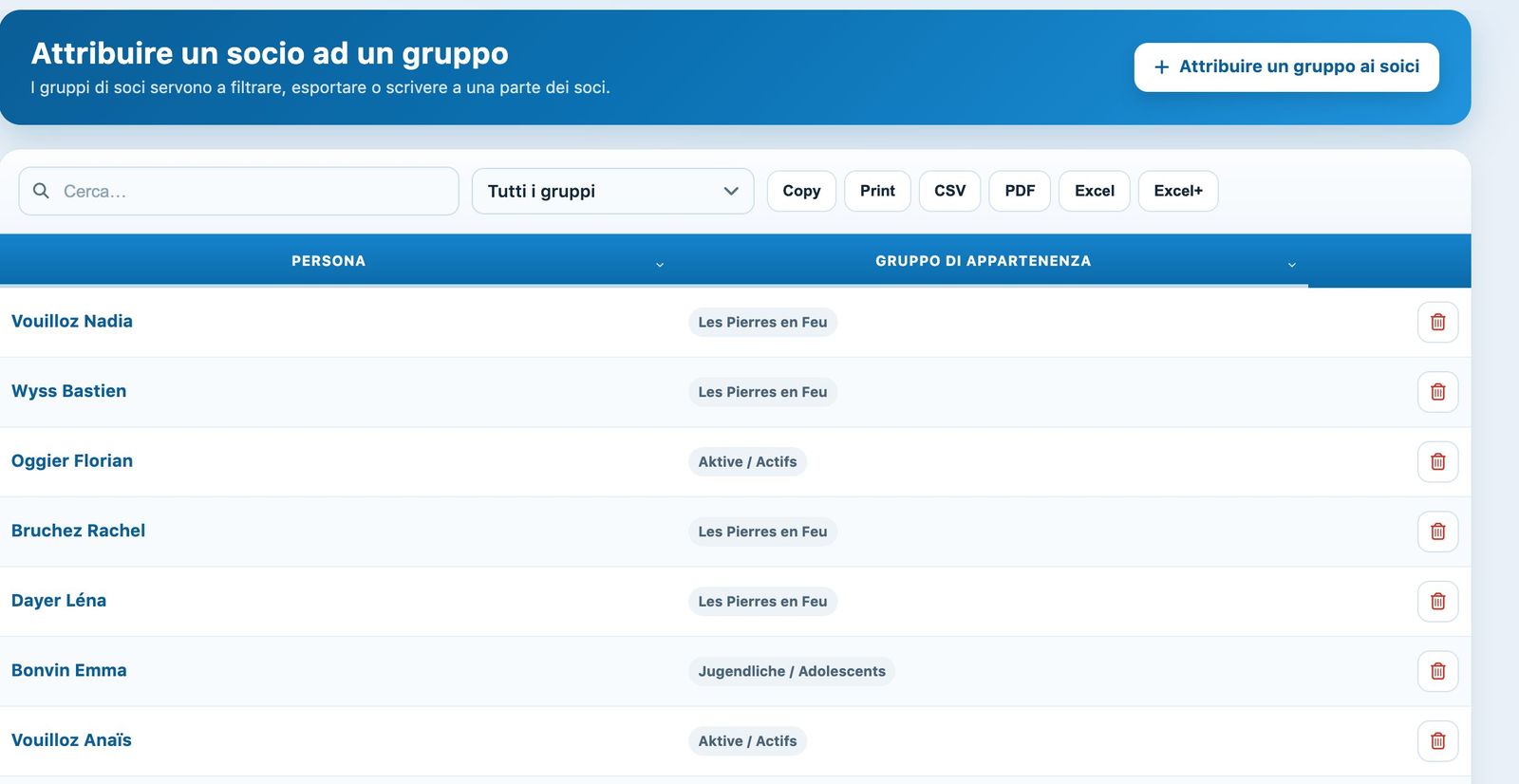Click the Jugendliche / Adolescents group badge
Viewport: 1519px width, 784px height.
pos(792,671)
